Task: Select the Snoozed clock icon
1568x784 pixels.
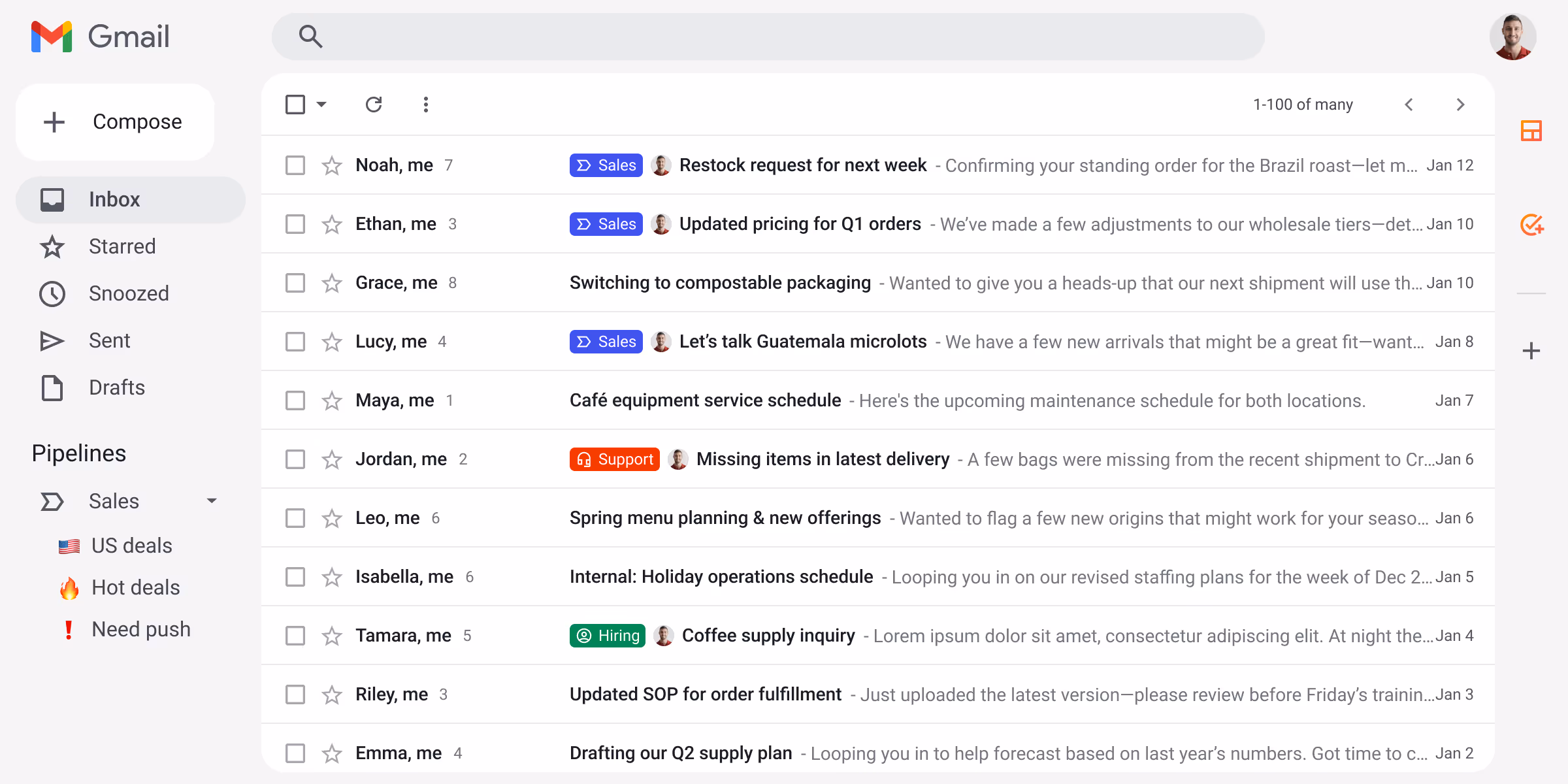Action: point(52,293)
